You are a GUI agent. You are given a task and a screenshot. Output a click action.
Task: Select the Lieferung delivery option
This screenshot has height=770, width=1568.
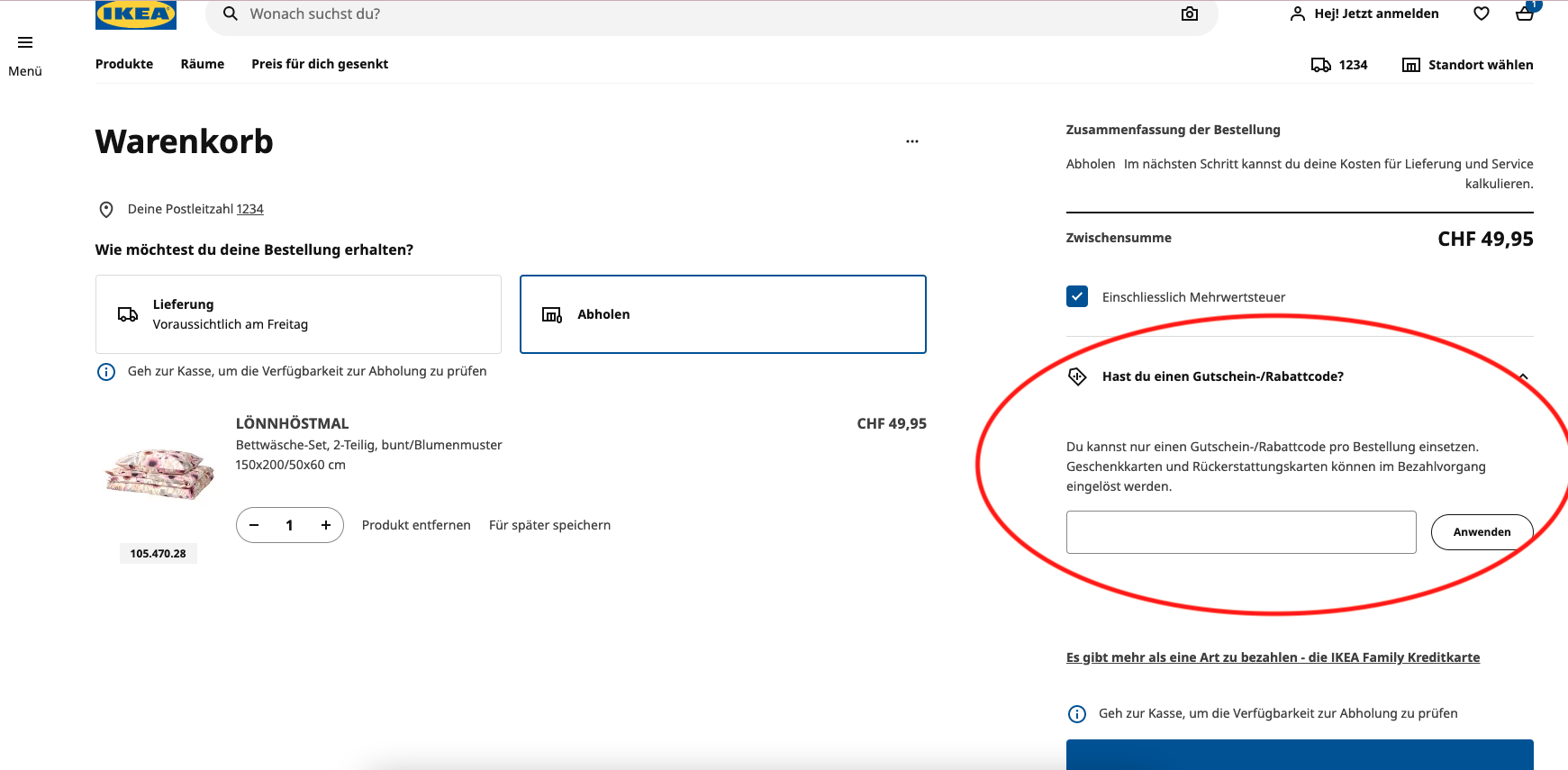[298, 314]
